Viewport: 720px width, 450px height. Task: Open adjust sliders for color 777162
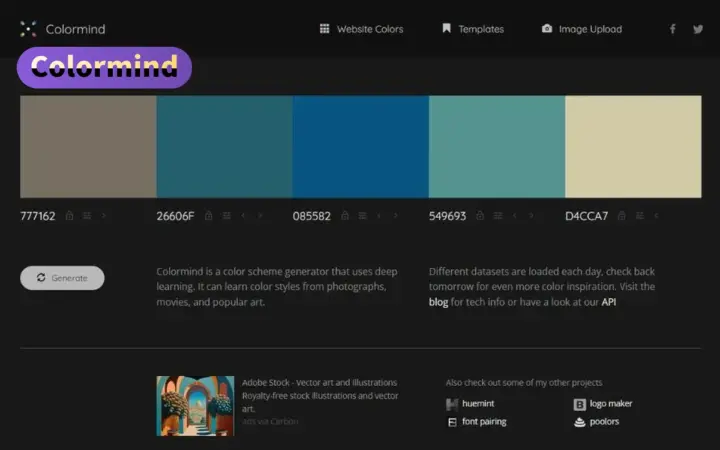[87, 215]
